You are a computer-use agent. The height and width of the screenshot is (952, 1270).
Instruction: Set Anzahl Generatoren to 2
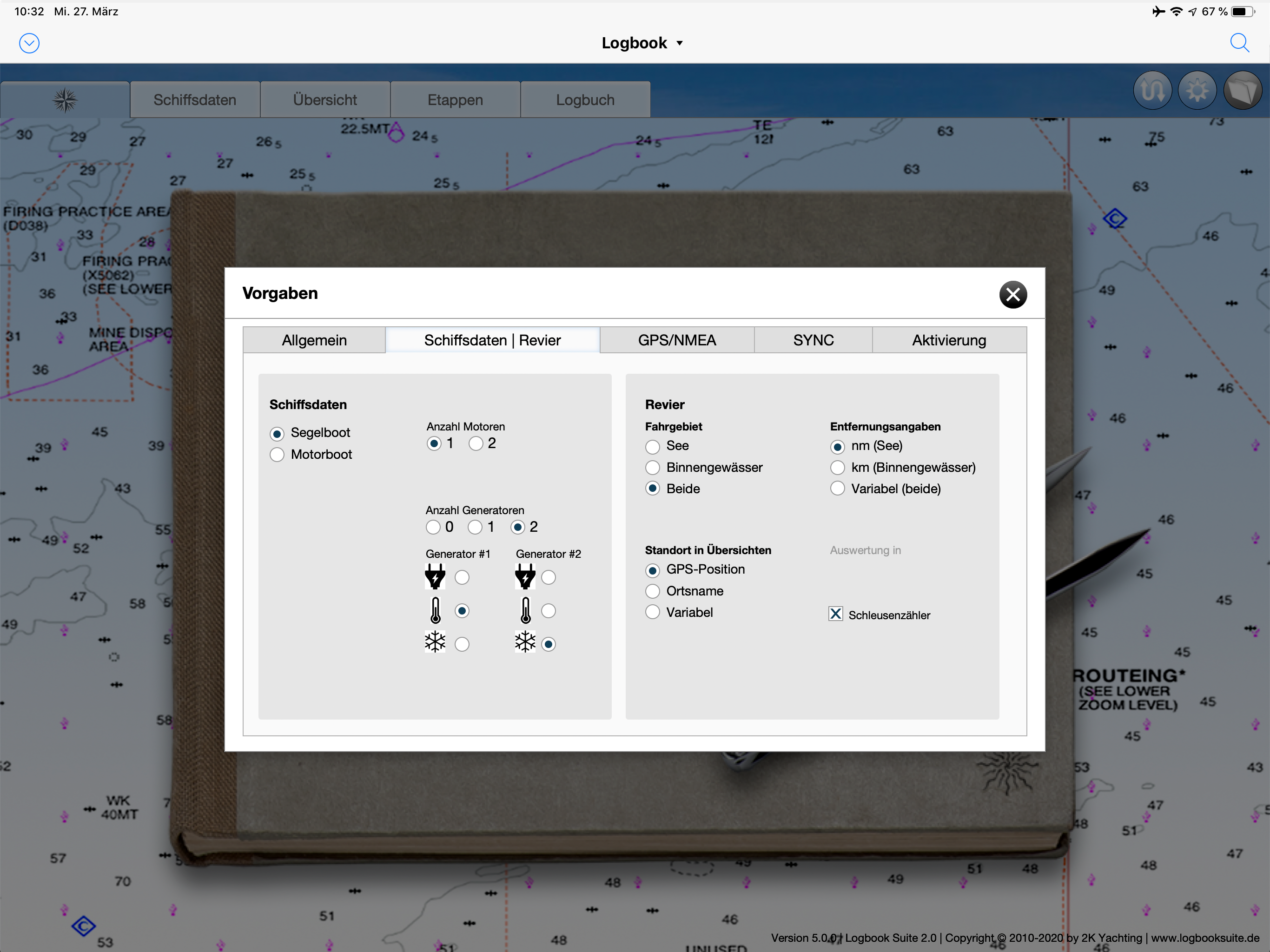point(518,527)
